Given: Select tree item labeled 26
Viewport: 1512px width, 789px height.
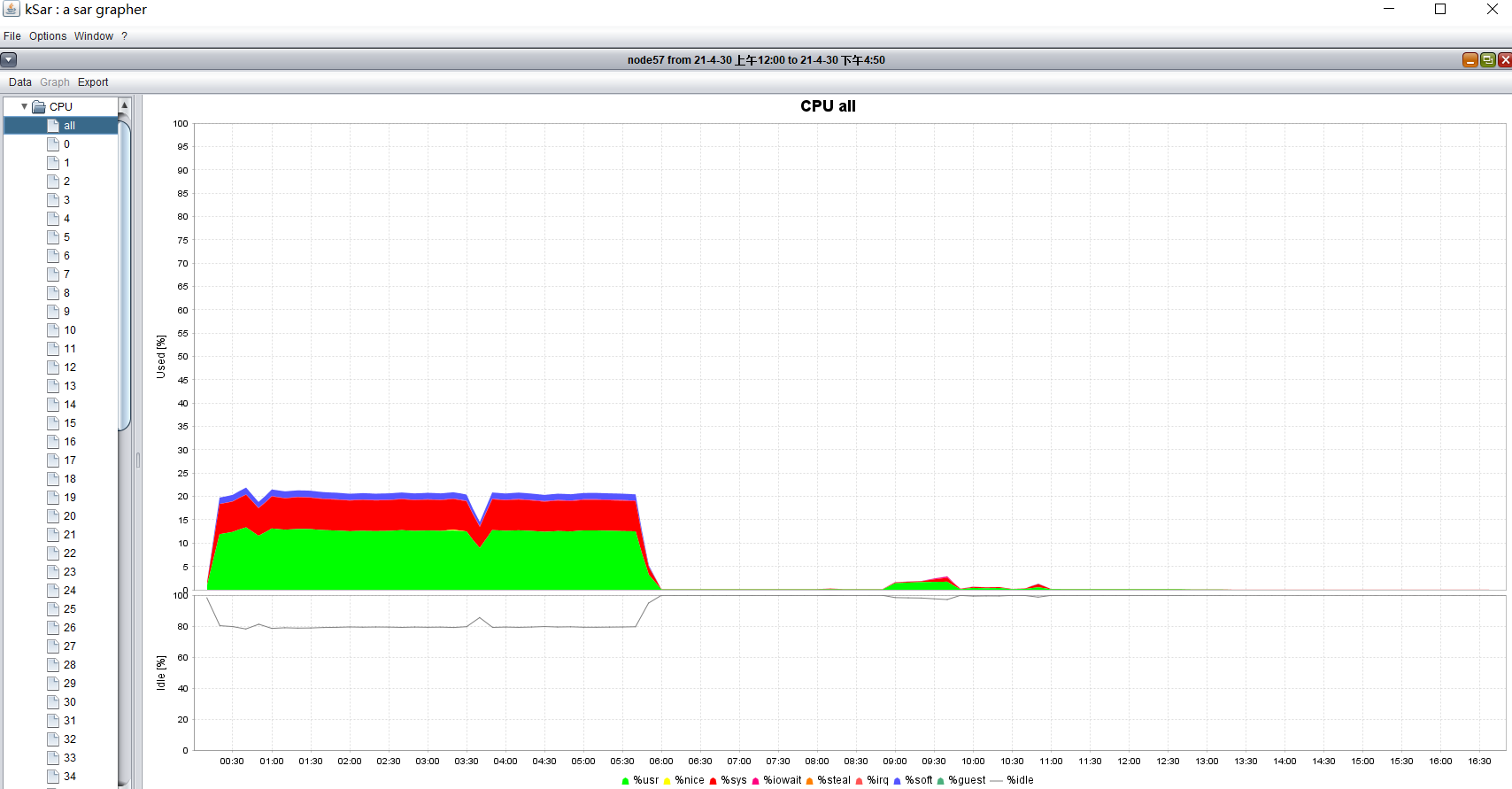Looking at the screenshot, I should click(x=69, y=627).
